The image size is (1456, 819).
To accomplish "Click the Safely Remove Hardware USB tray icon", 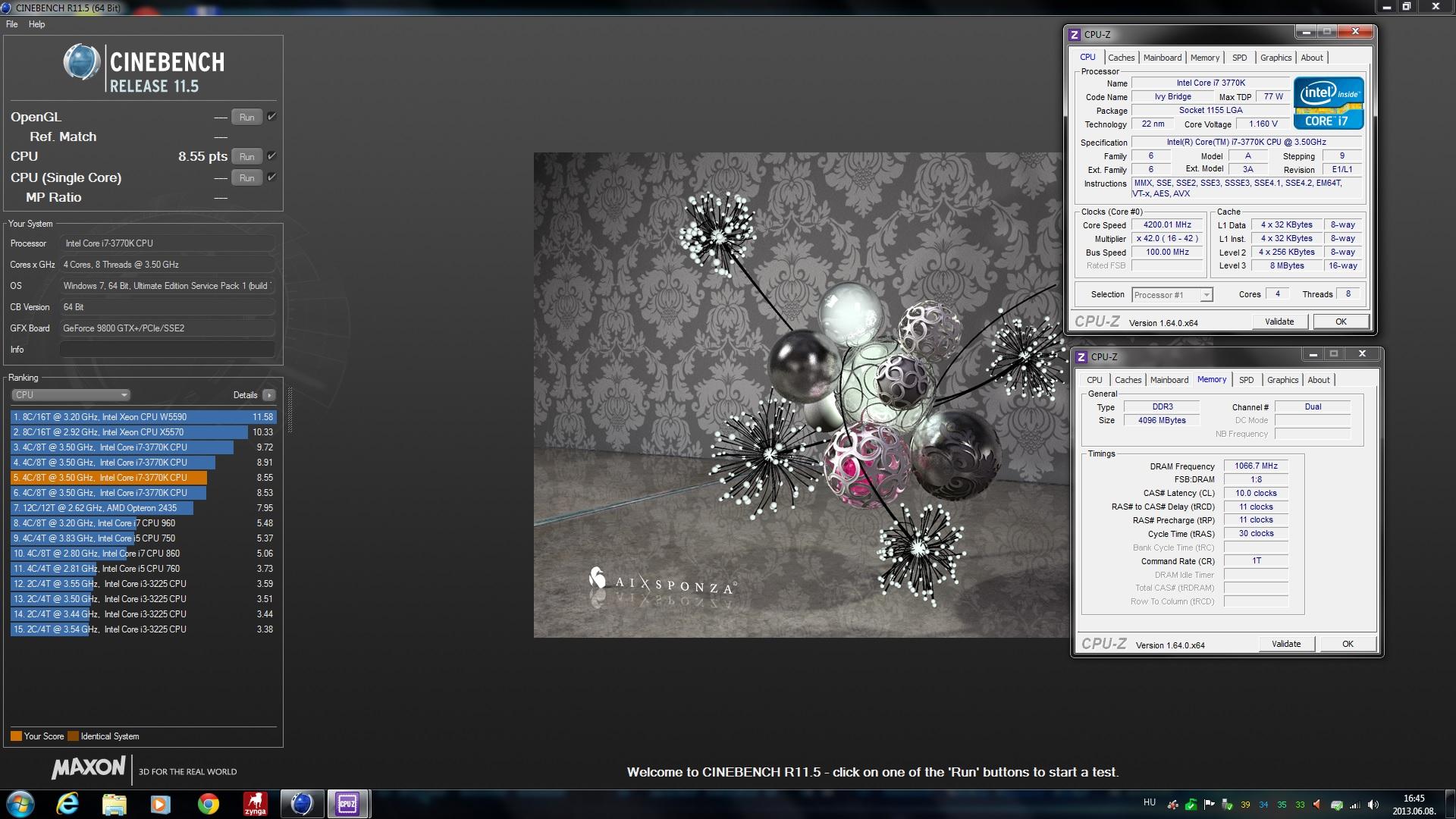I will 1226,805.
